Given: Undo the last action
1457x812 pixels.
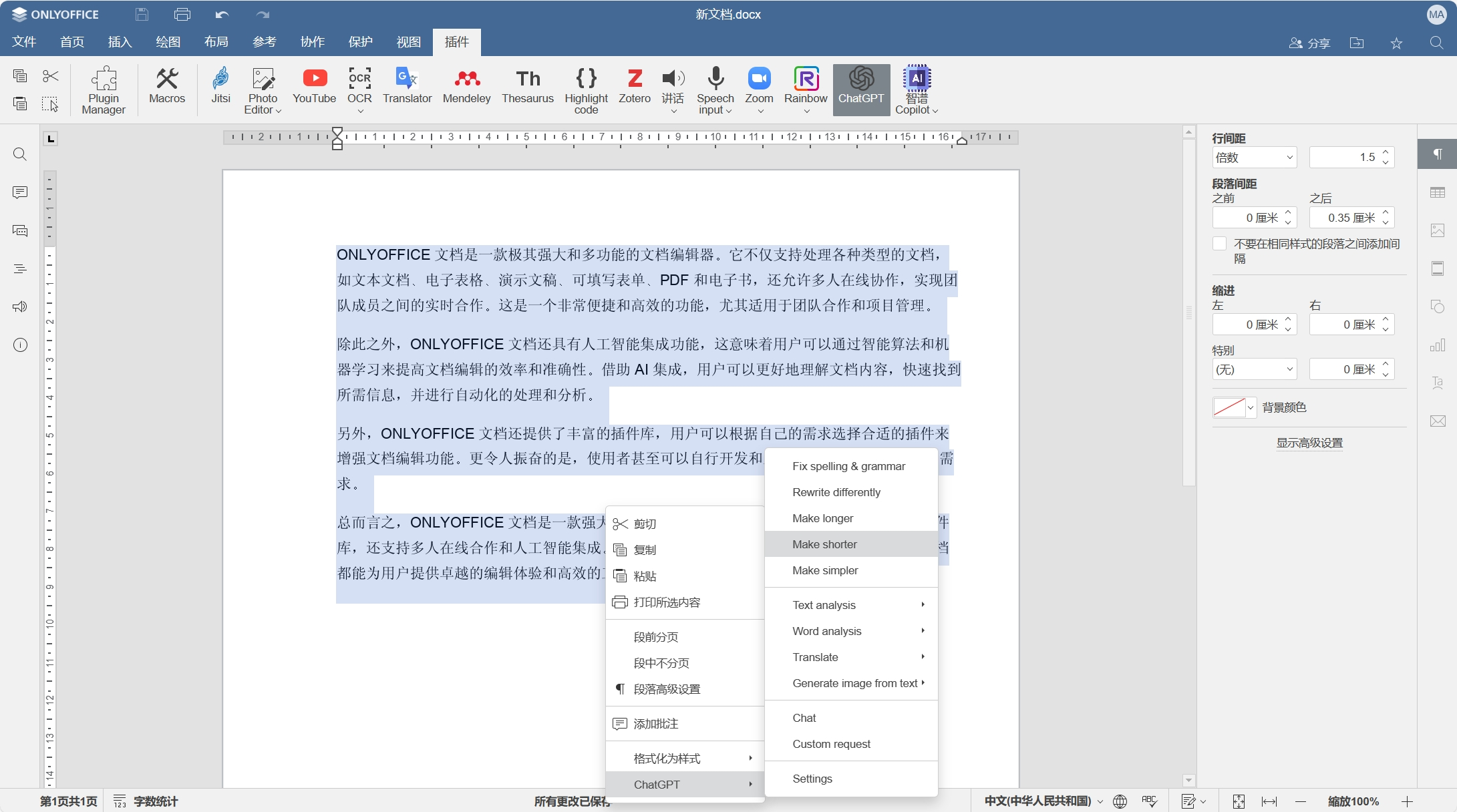Looking at the screenshot, I should coord(222,14).
